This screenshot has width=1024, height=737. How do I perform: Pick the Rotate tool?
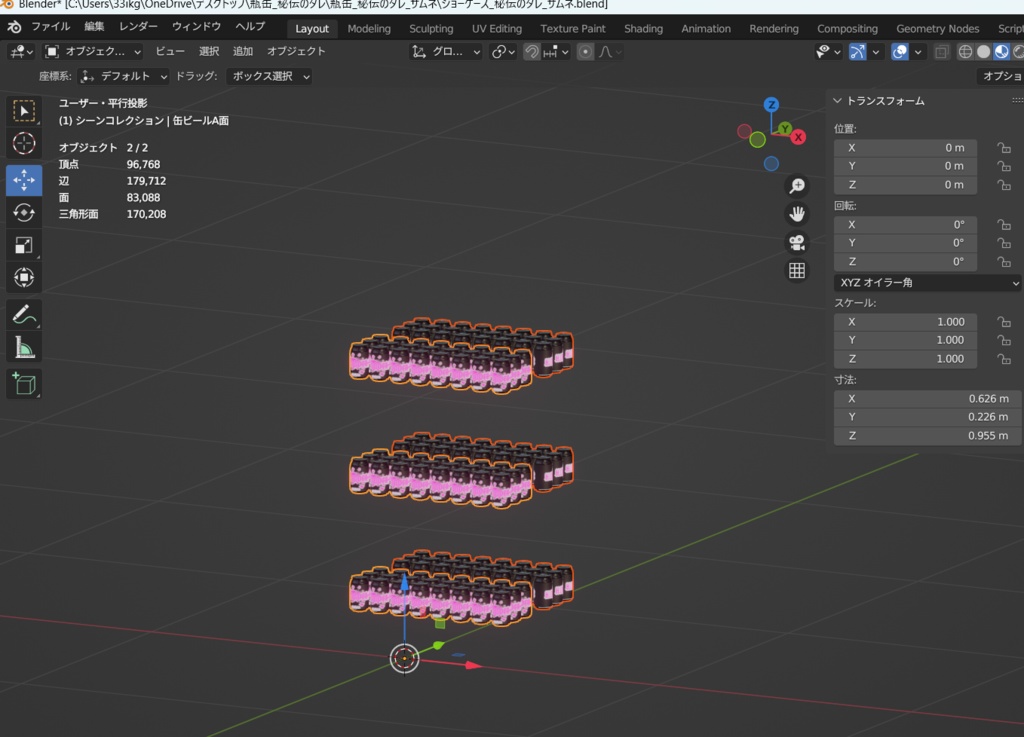click(24, 212)
